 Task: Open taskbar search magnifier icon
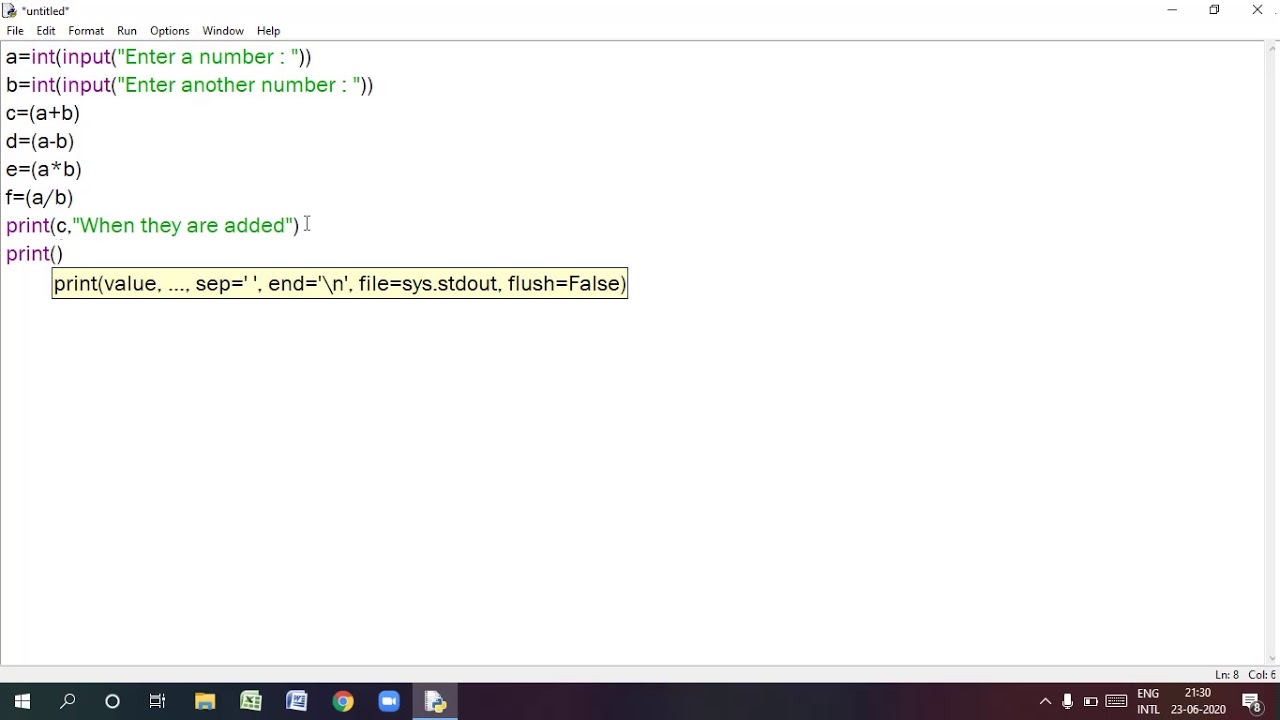[68, 702]
